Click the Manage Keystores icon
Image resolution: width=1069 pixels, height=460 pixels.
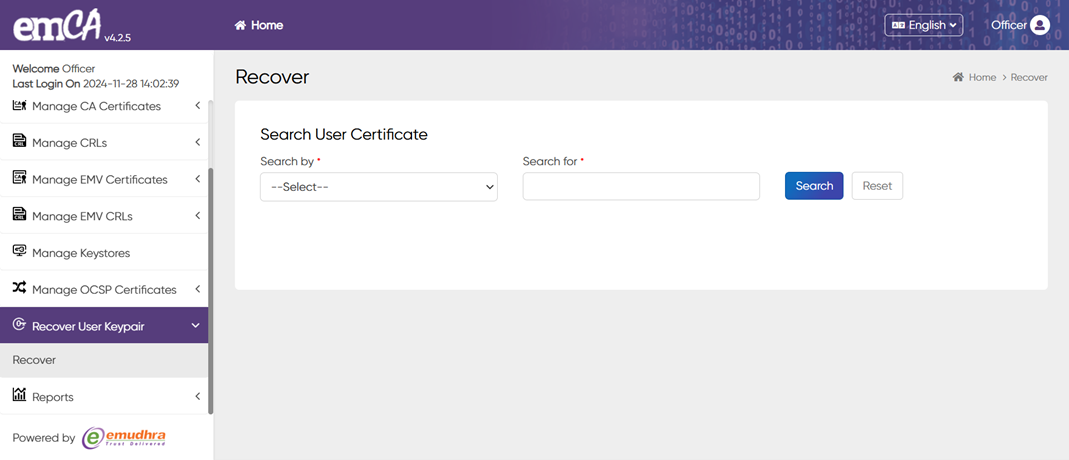click(x=19, y=252)
